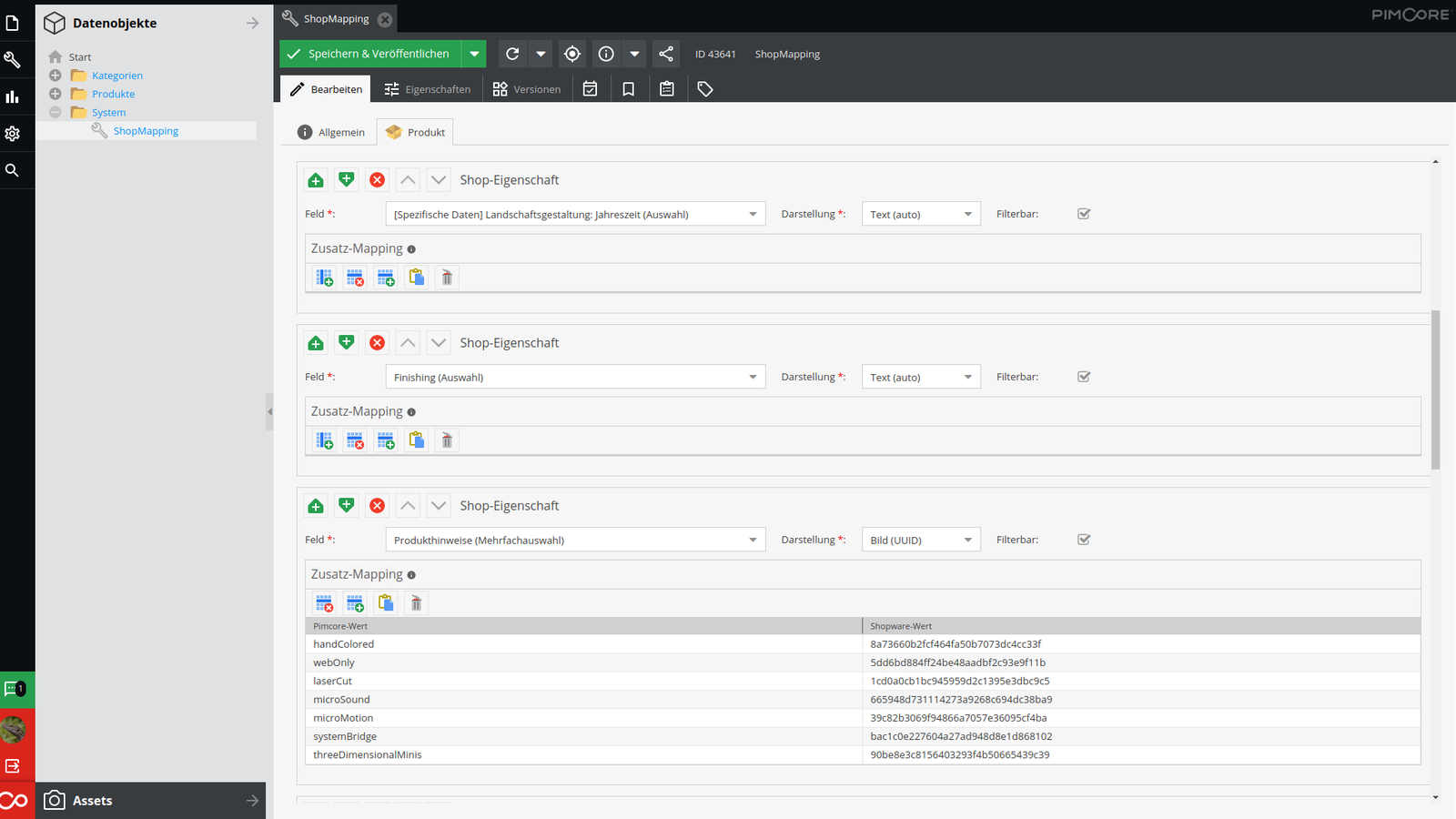The width and height of the screenshot is (1456, 819).
Task: Open reload options dropdown arrow
Action: 541,54
